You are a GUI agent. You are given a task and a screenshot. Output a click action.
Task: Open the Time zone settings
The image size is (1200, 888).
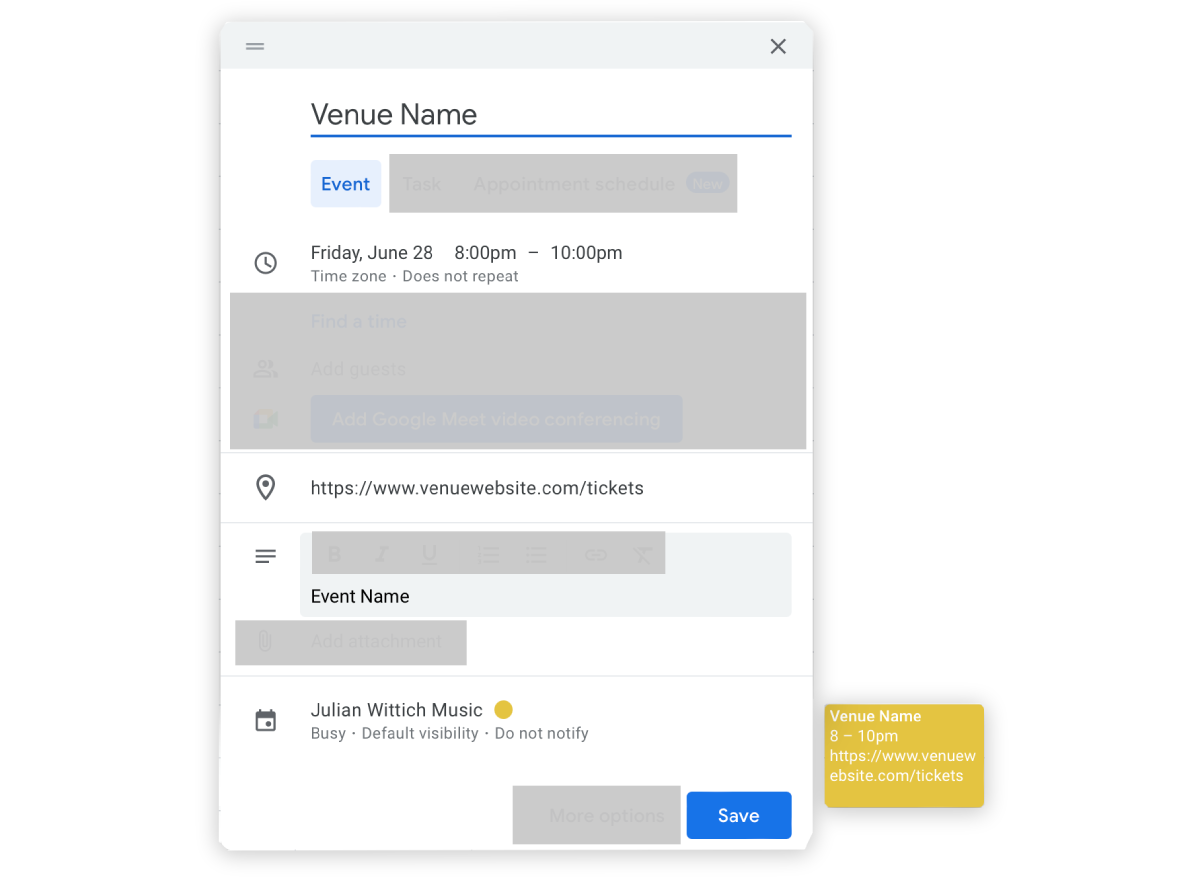348,275
